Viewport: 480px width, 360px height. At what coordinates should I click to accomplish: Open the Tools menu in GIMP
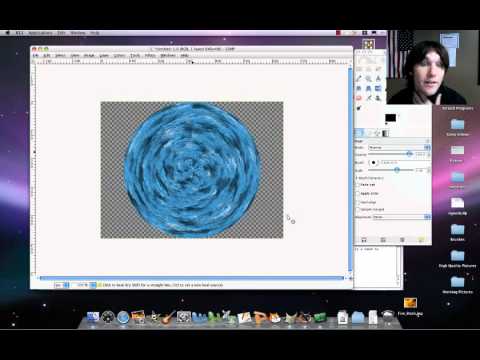tap(135, 56)
